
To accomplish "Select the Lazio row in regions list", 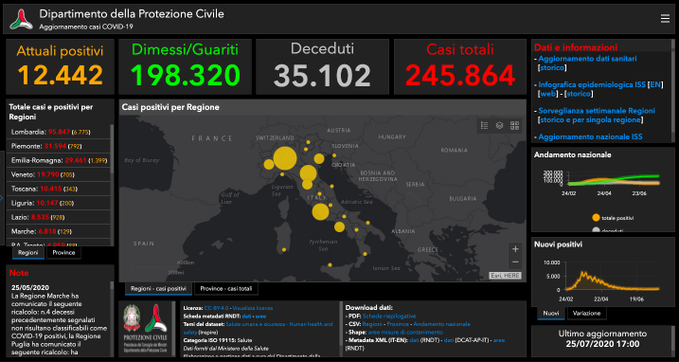I will [58, 217].
